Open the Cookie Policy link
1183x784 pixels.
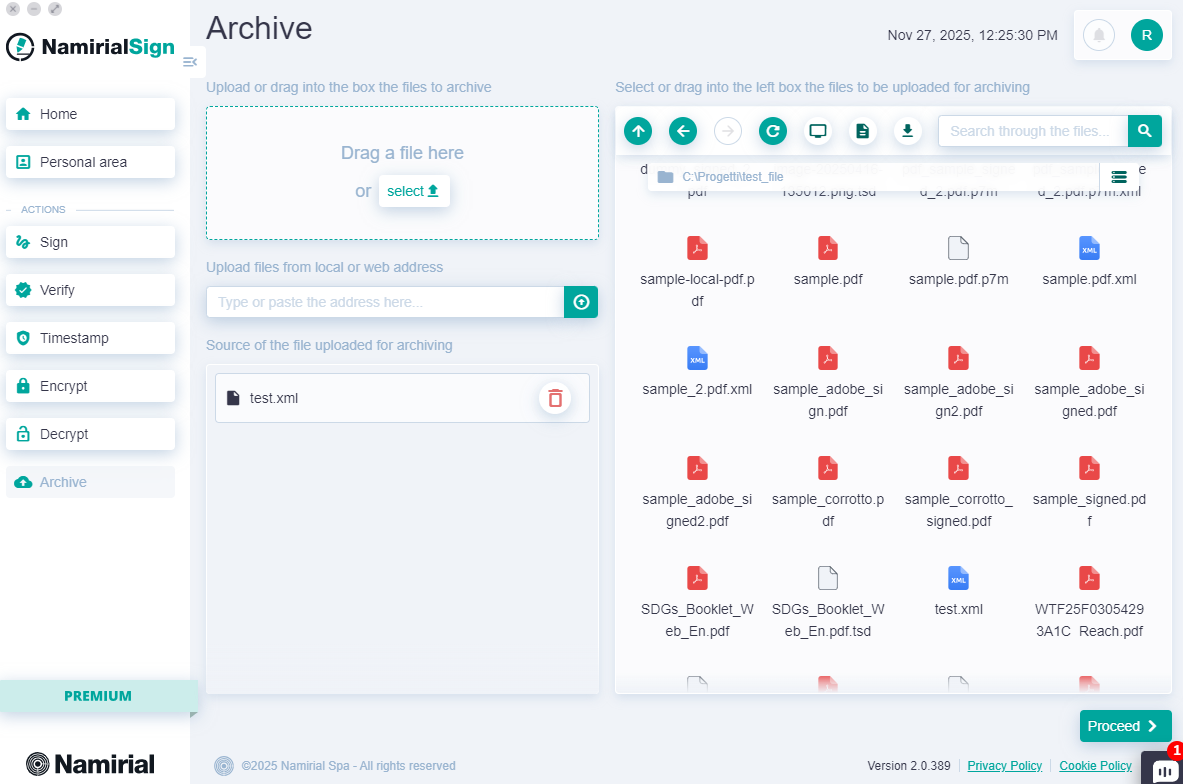[1095, 765]
